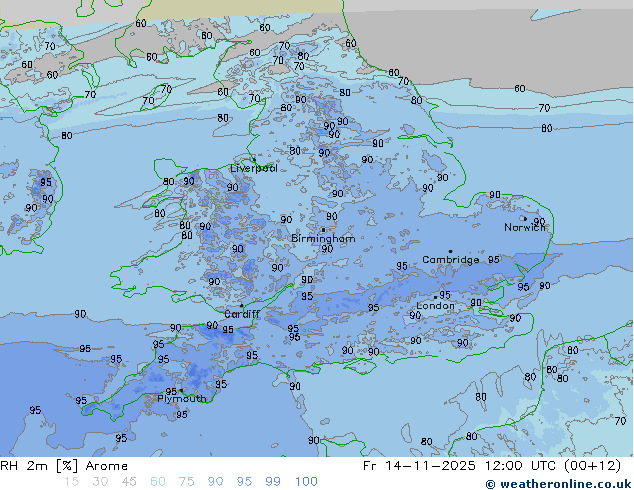Open the weatheronline.co.uk copyright link

[x=558, y=483]
